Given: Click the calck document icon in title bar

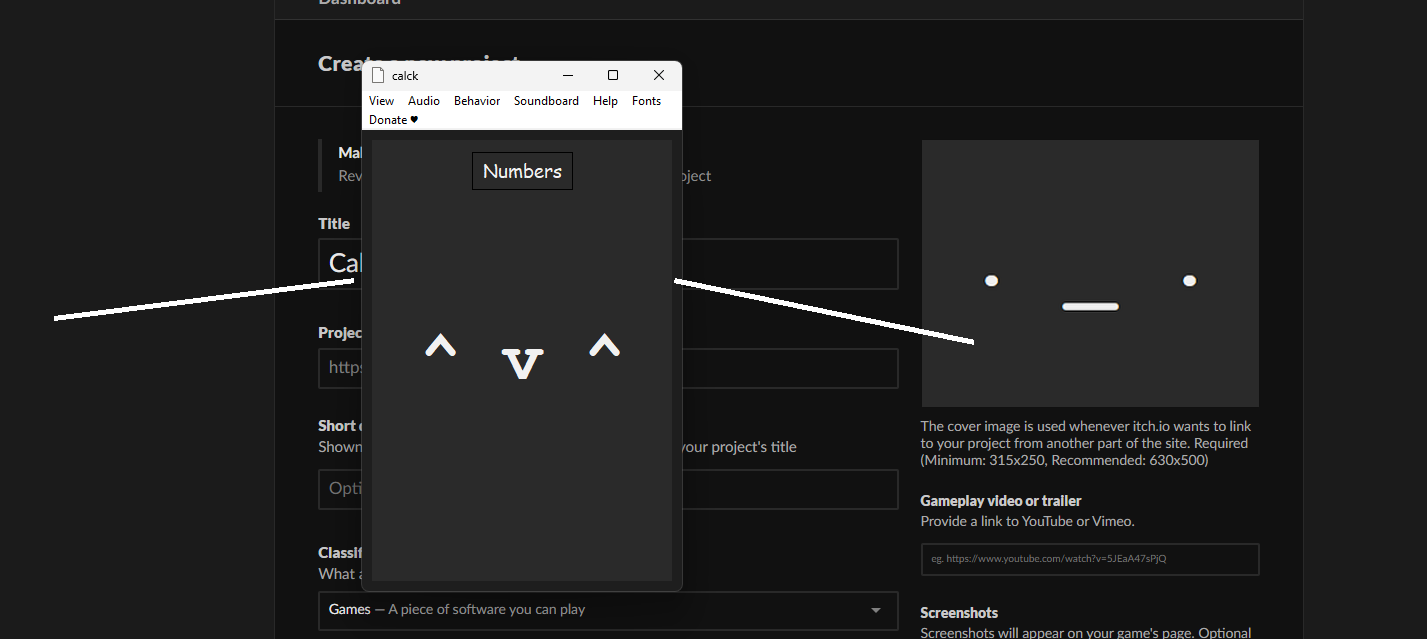Looking at the screenshot, I should [x=377, y=76].
